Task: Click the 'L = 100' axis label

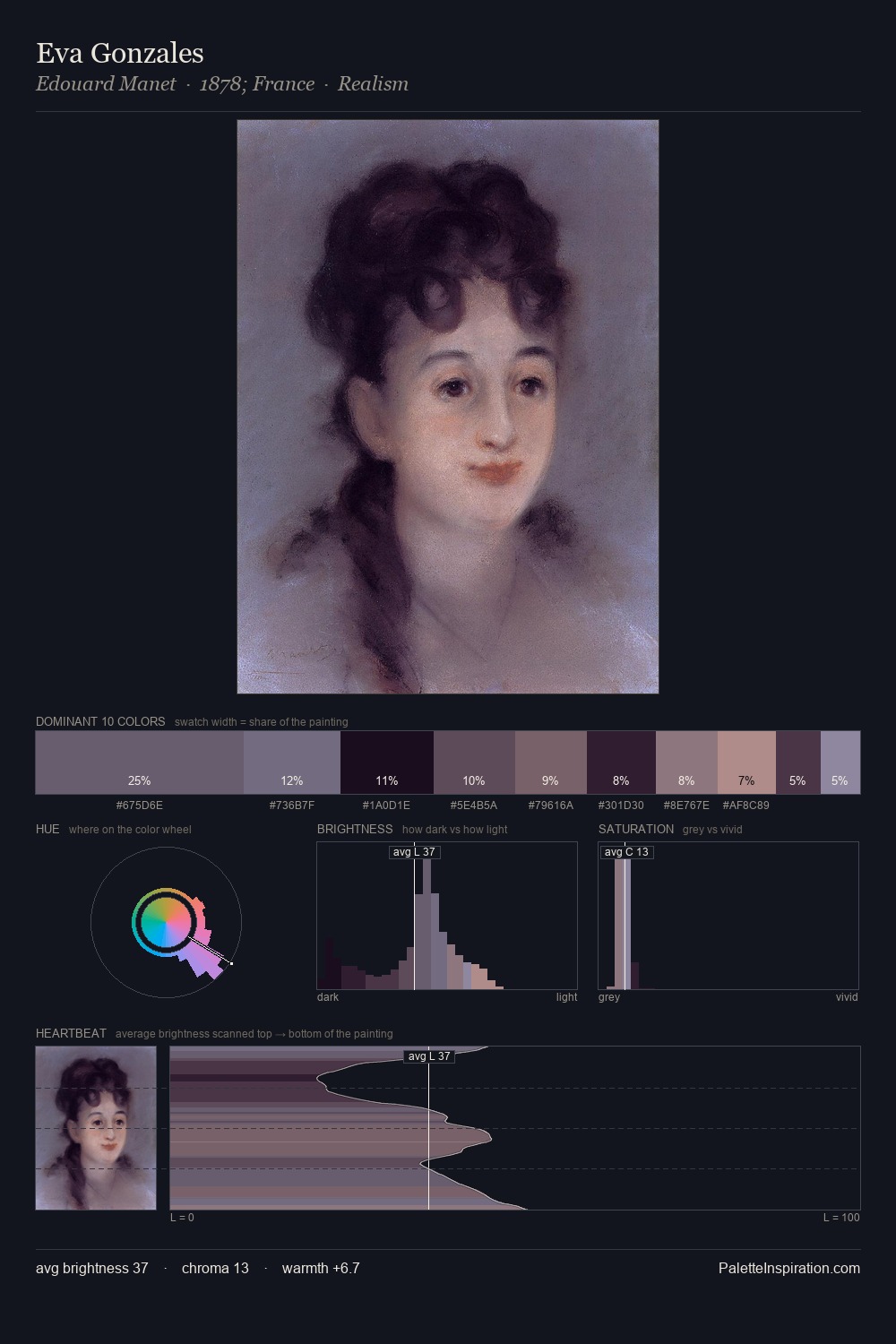Action: [x=841, y=1218]
